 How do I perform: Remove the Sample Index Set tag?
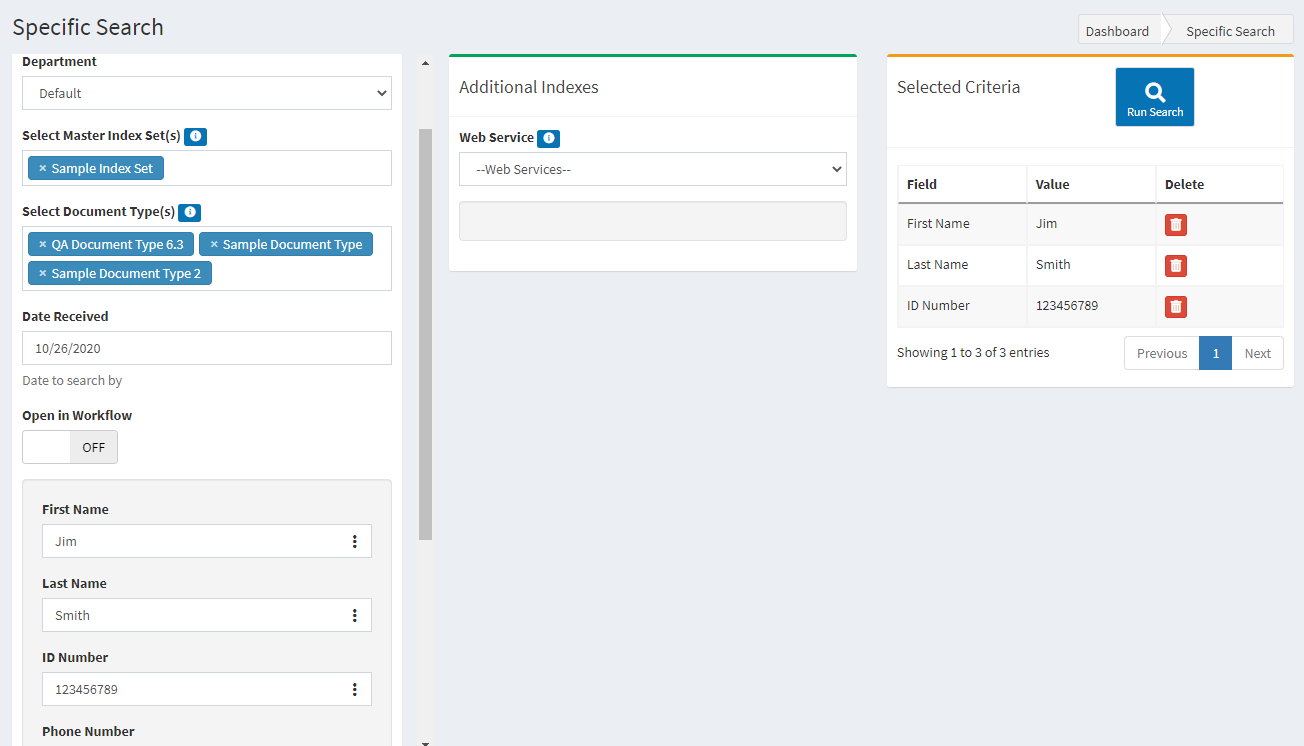[42, 169]
